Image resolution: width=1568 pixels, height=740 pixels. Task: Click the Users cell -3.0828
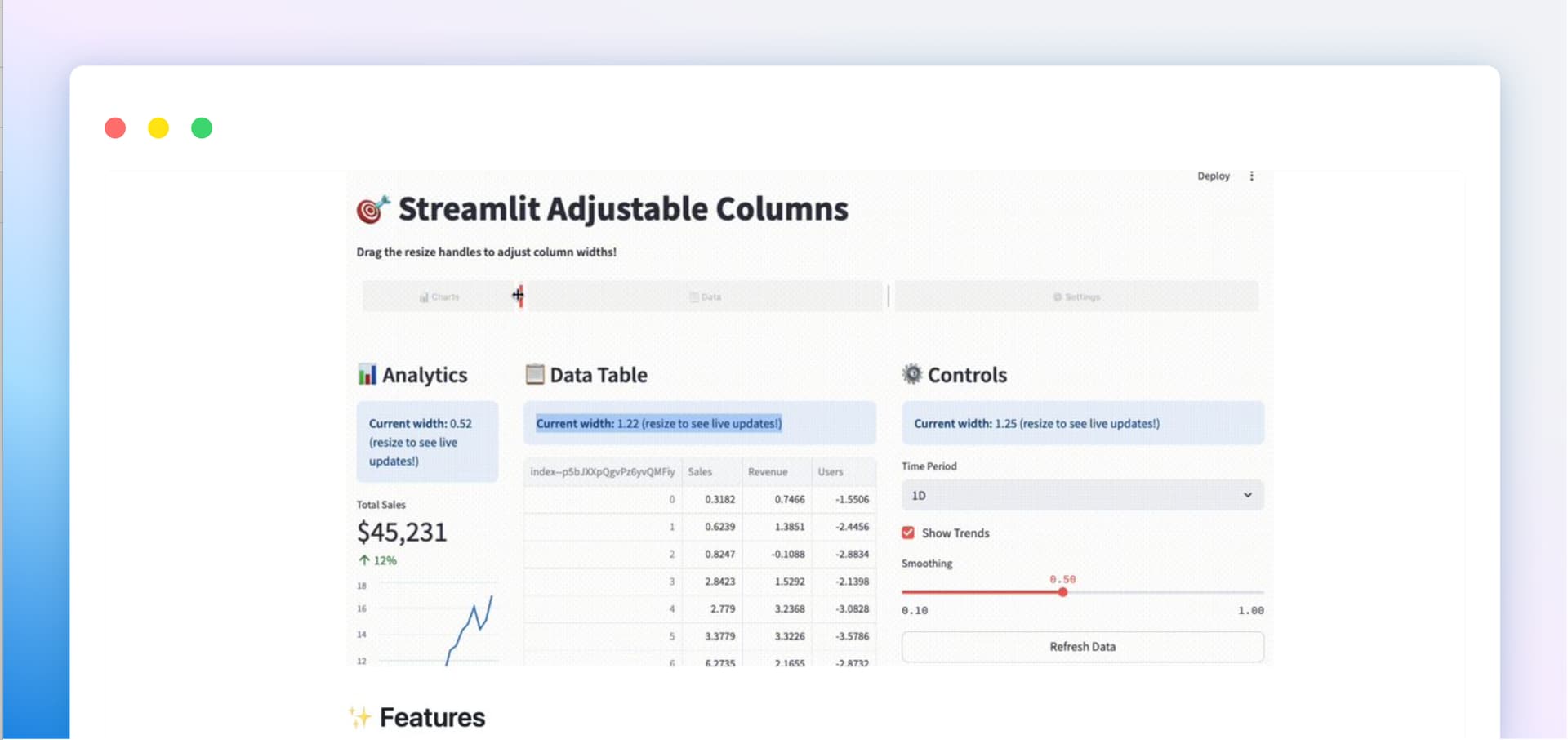[844, 609]
